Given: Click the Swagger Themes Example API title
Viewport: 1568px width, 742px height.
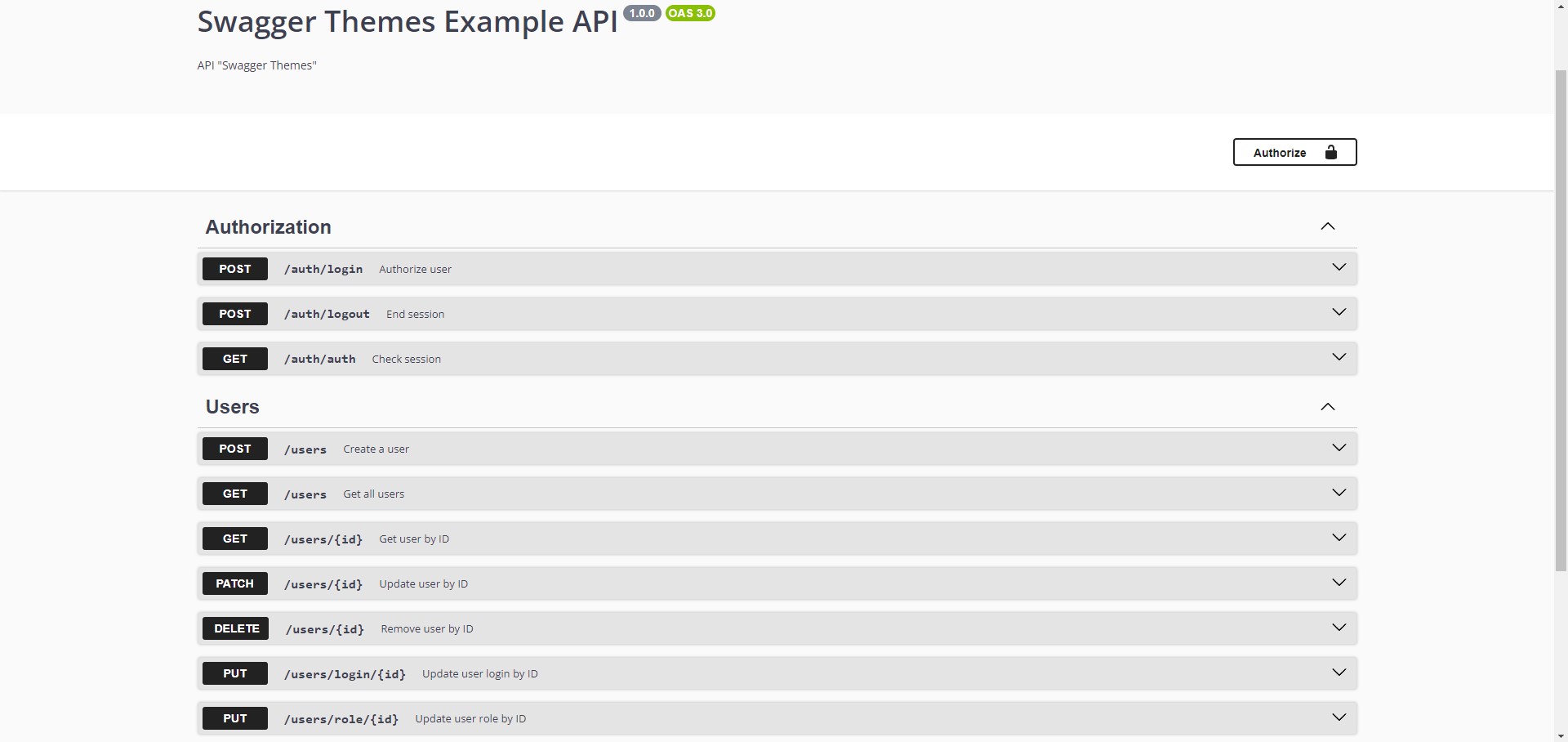Looking at the screenshot, I should click(408, 22).
